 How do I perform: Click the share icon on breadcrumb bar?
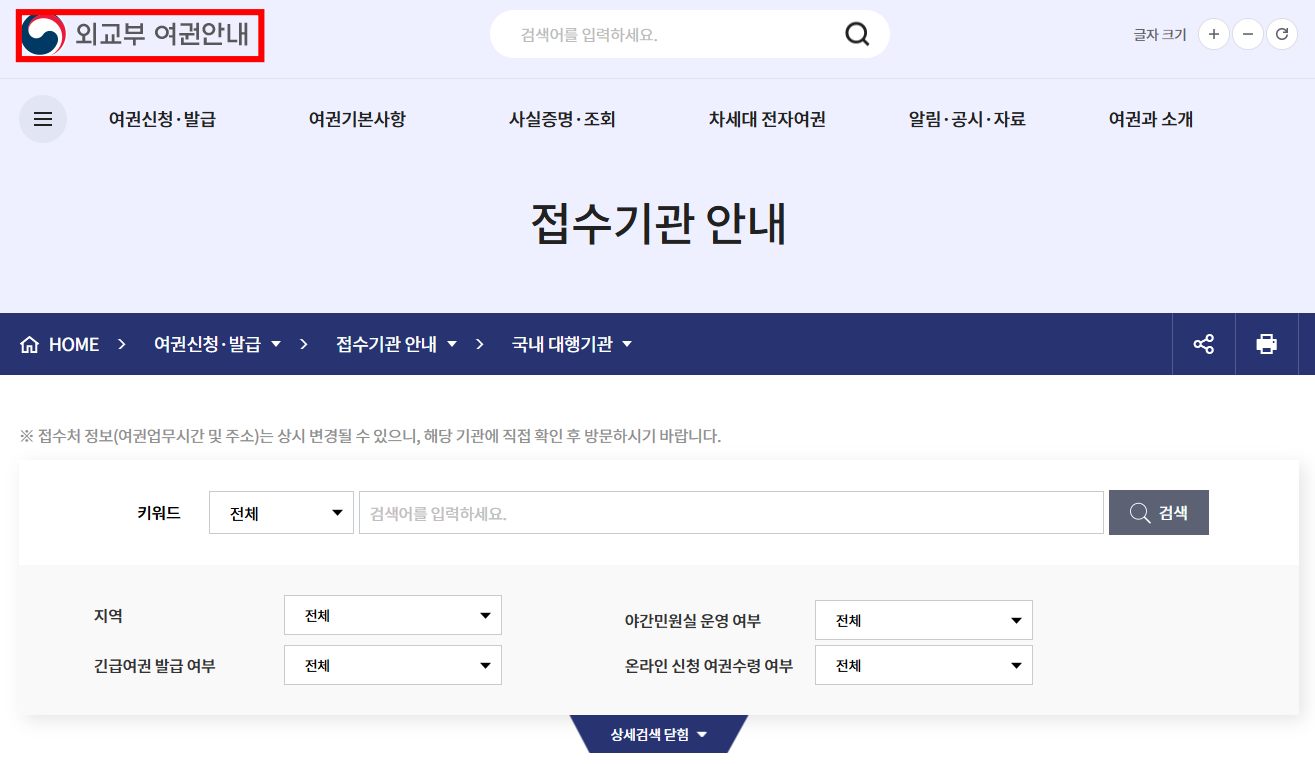pos(1203,343)
